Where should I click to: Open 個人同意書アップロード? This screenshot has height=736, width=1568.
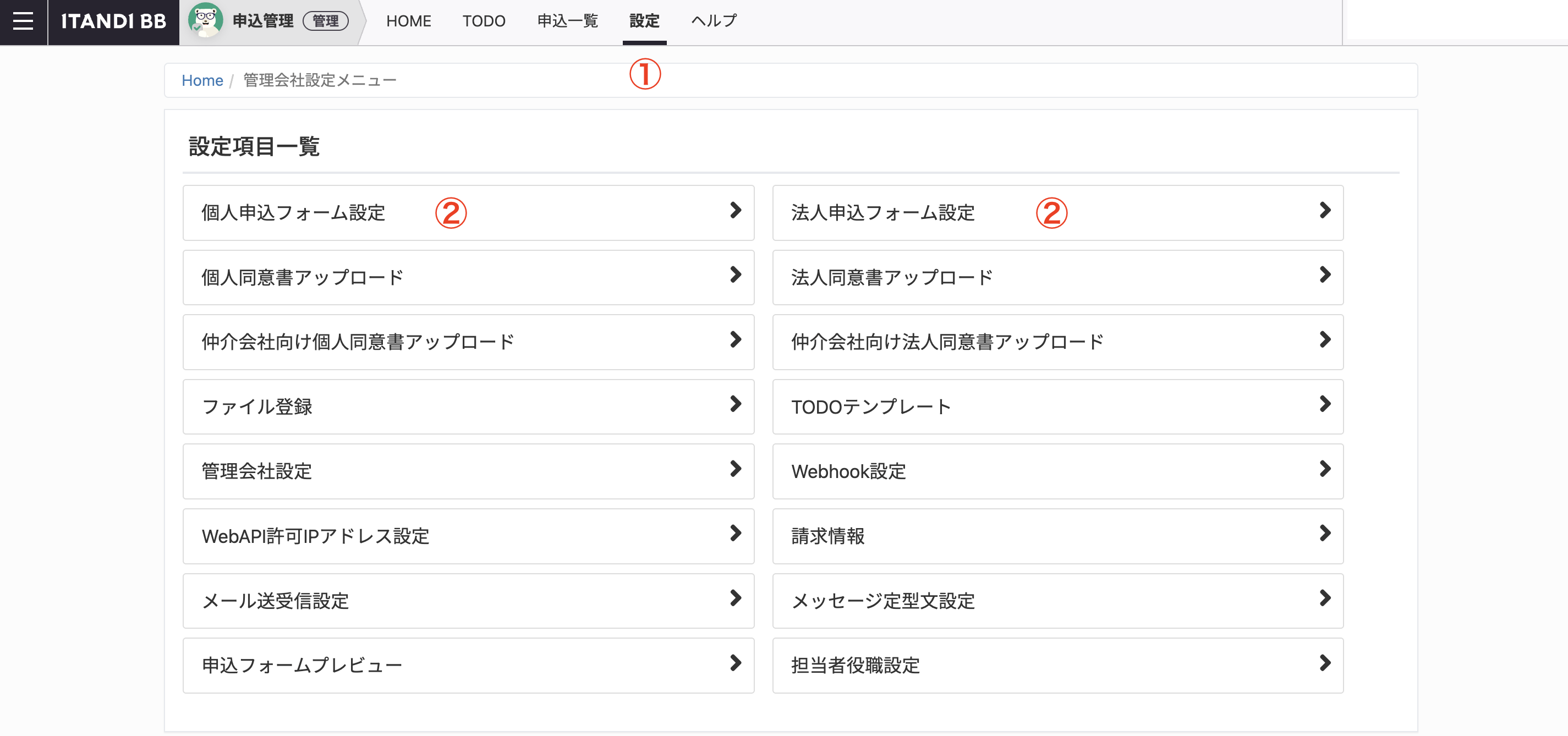[x=468, y=277]
